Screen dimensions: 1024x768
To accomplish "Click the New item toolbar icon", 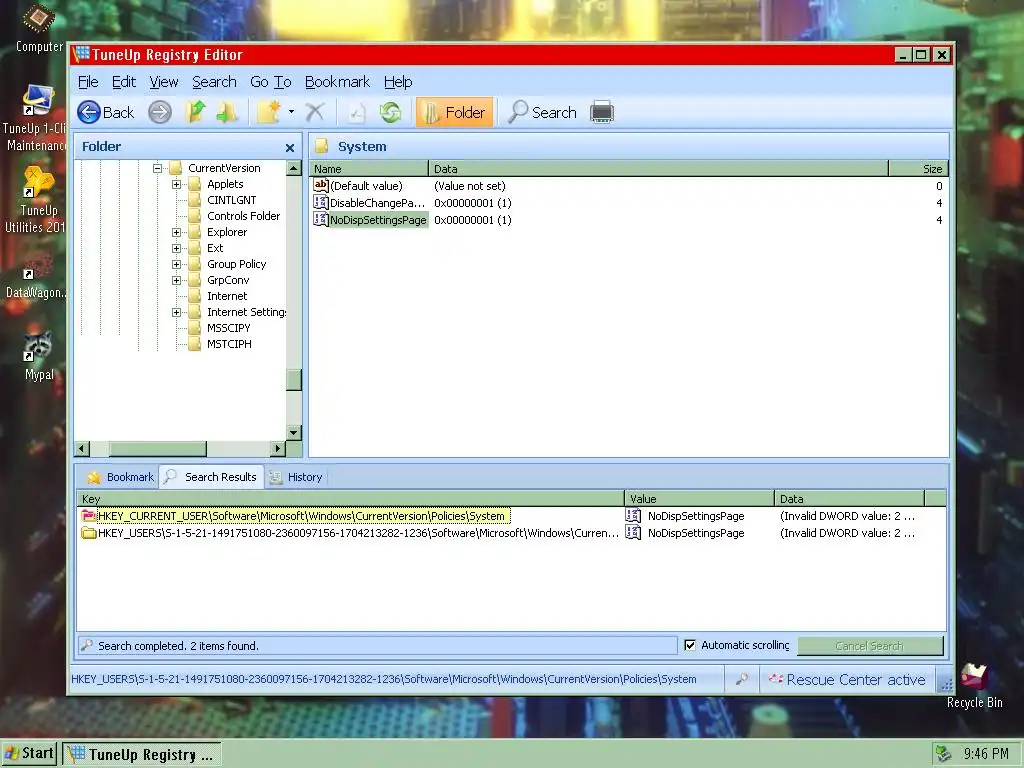I will click(x=268, y=112).
